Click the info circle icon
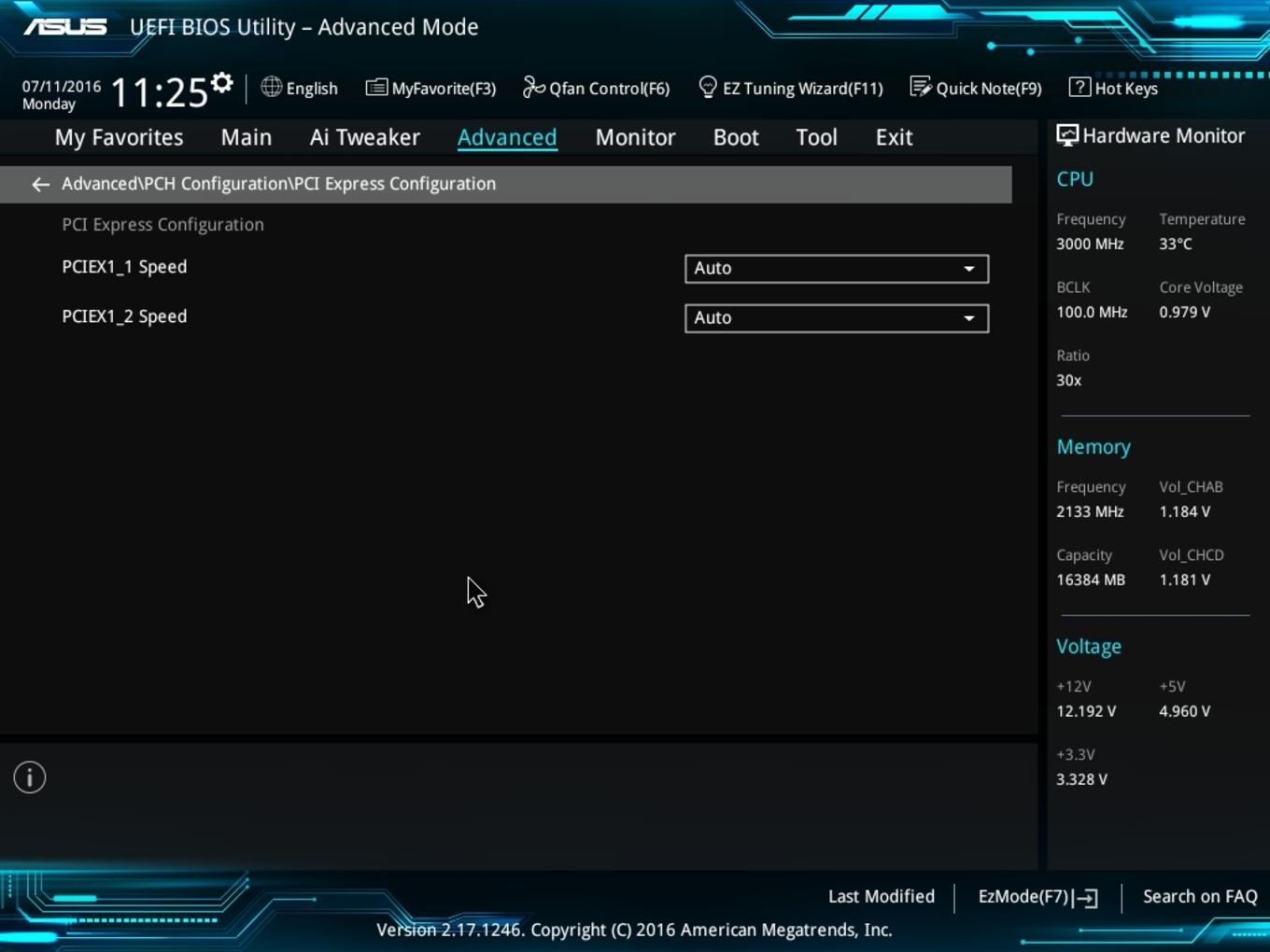The width and height of the screenshot is (1270, 952). 30,777
